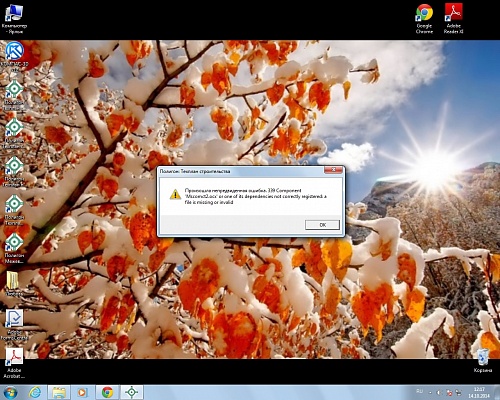Screen dimensions: 500x400
Task: Open Action Center flag with red X
Action: [449, 393]
